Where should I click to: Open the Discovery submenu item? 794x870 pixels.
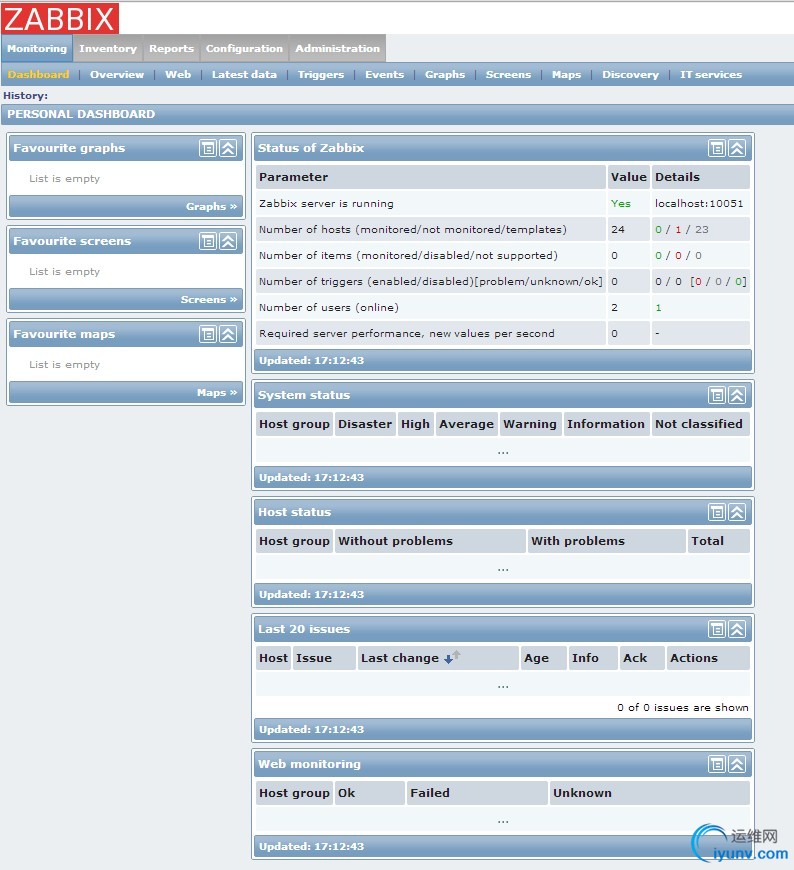630,74
